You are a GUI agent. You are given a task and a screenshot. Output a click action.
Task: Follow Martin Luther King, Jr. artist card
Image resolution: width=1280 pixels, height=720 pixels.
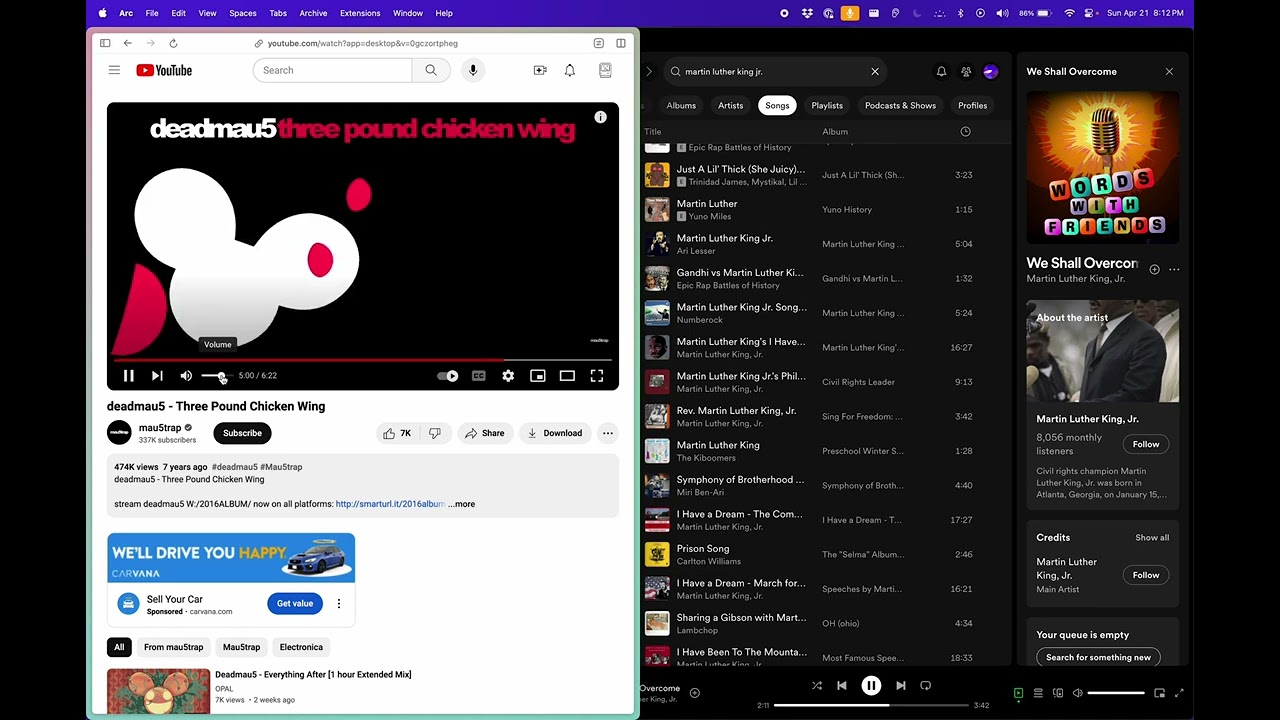[x=1146, y=444]
